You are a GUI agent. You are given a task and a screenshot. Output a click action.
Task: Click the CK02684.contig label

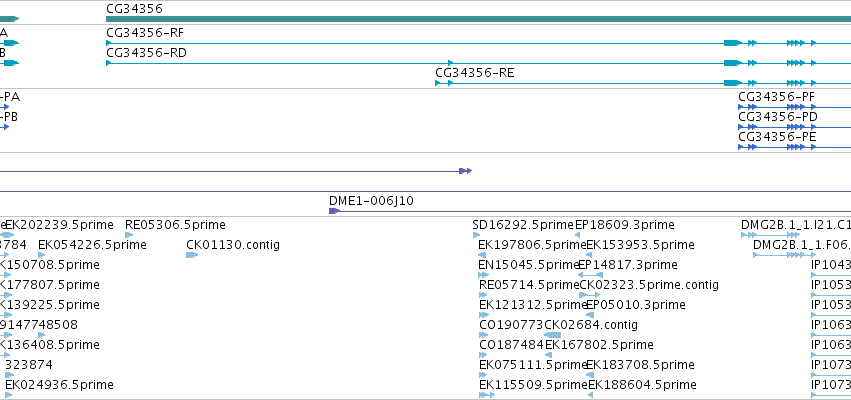point(591,326)
